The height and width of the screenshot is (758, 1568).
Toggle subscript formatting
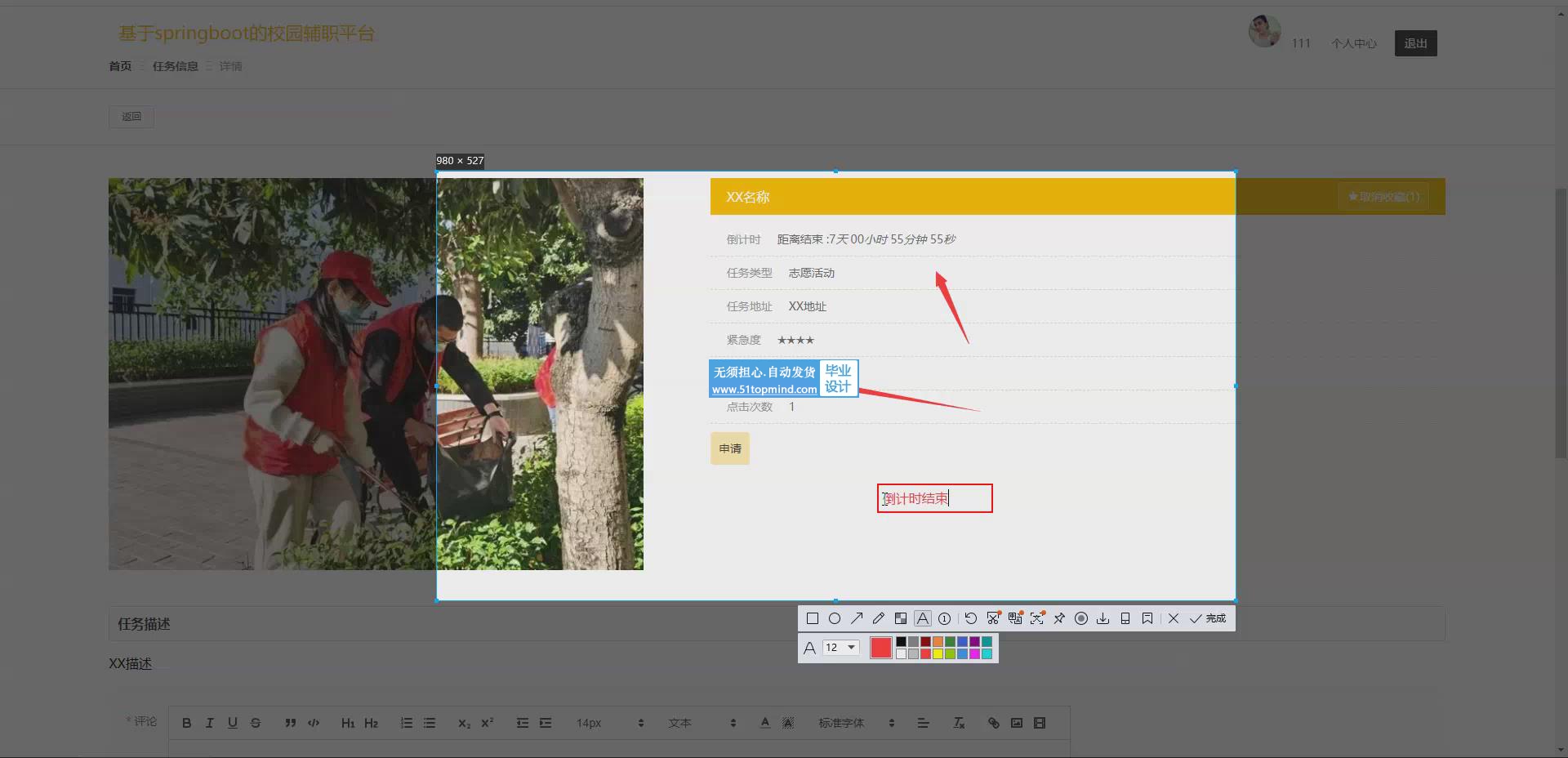[464, 723]
